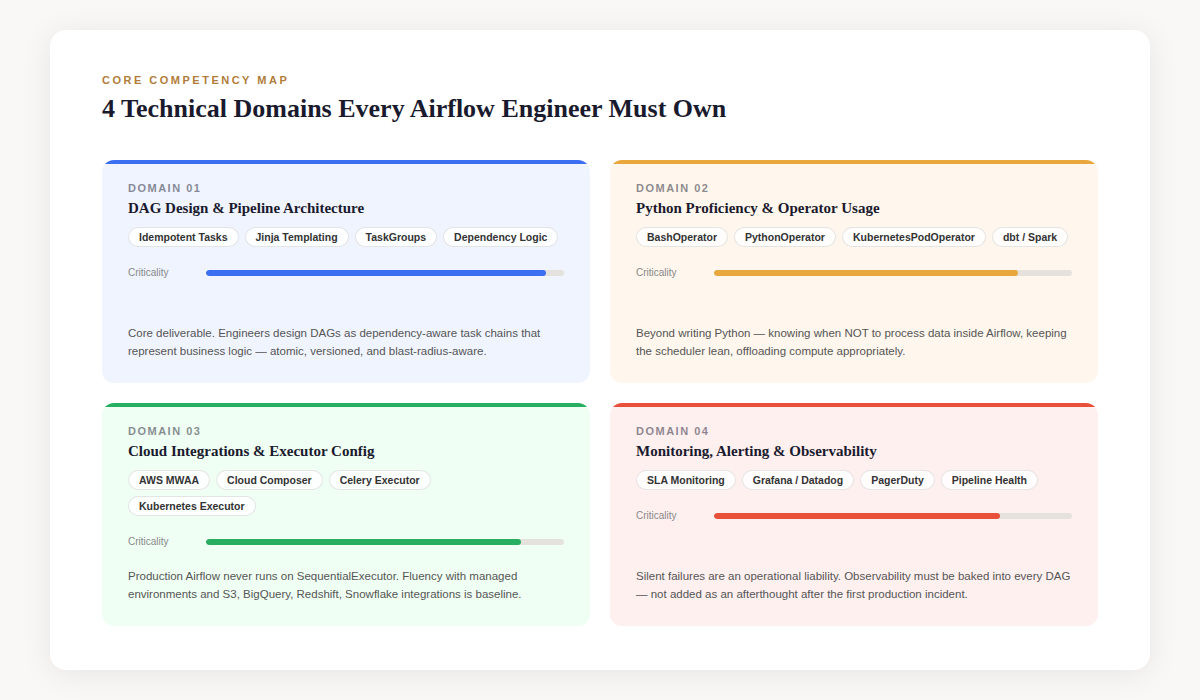Click the KubernetesPodOperator tag
The height and width of the screenshot is (700, 1200).
914,237
